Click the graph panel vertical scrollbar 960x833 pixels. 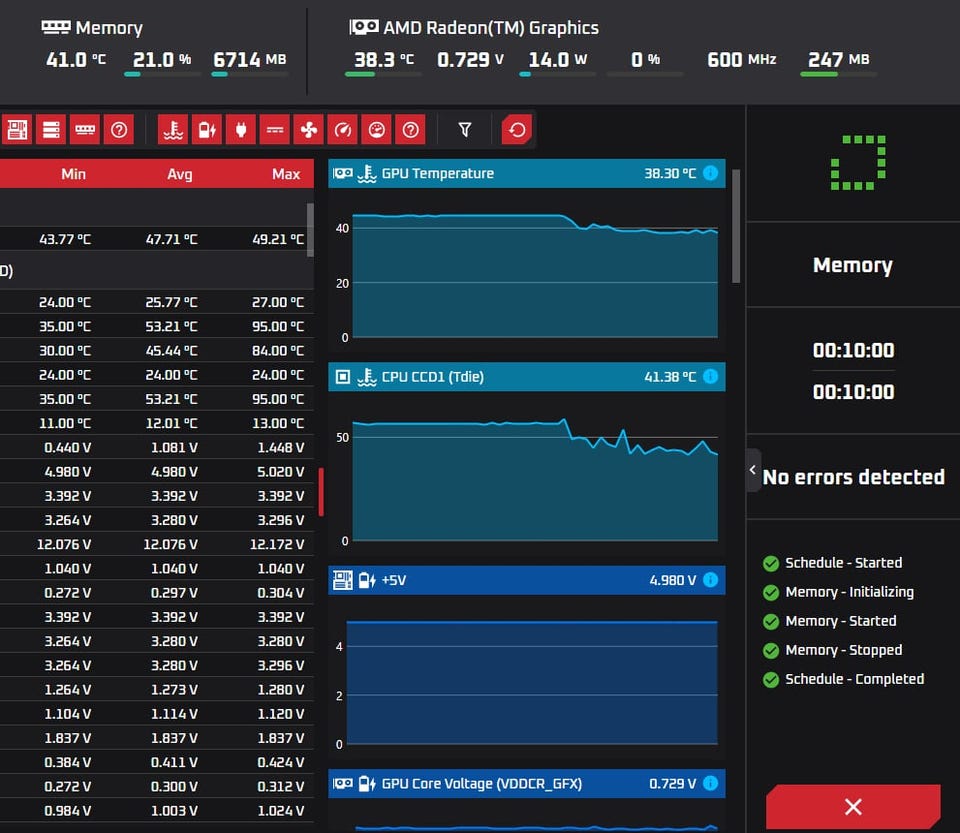(x=736, y=226)
